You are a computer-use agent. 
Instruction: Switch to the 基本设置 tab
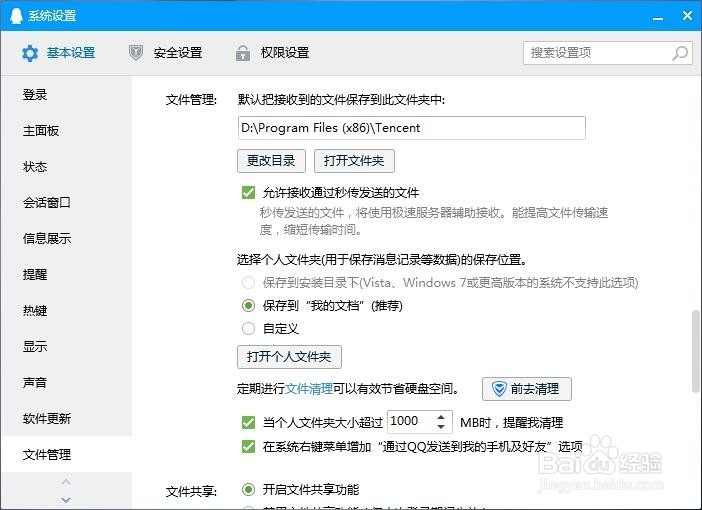tap(59, 53)
